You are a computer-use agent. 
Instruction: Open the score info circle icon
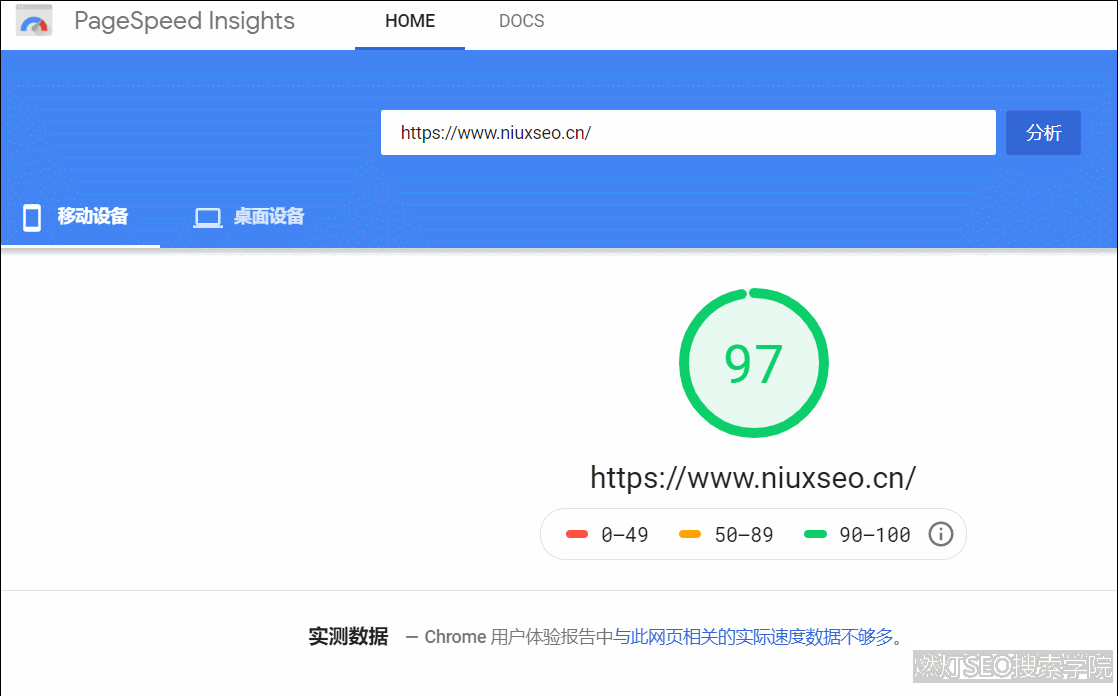[x=940, y=534]
